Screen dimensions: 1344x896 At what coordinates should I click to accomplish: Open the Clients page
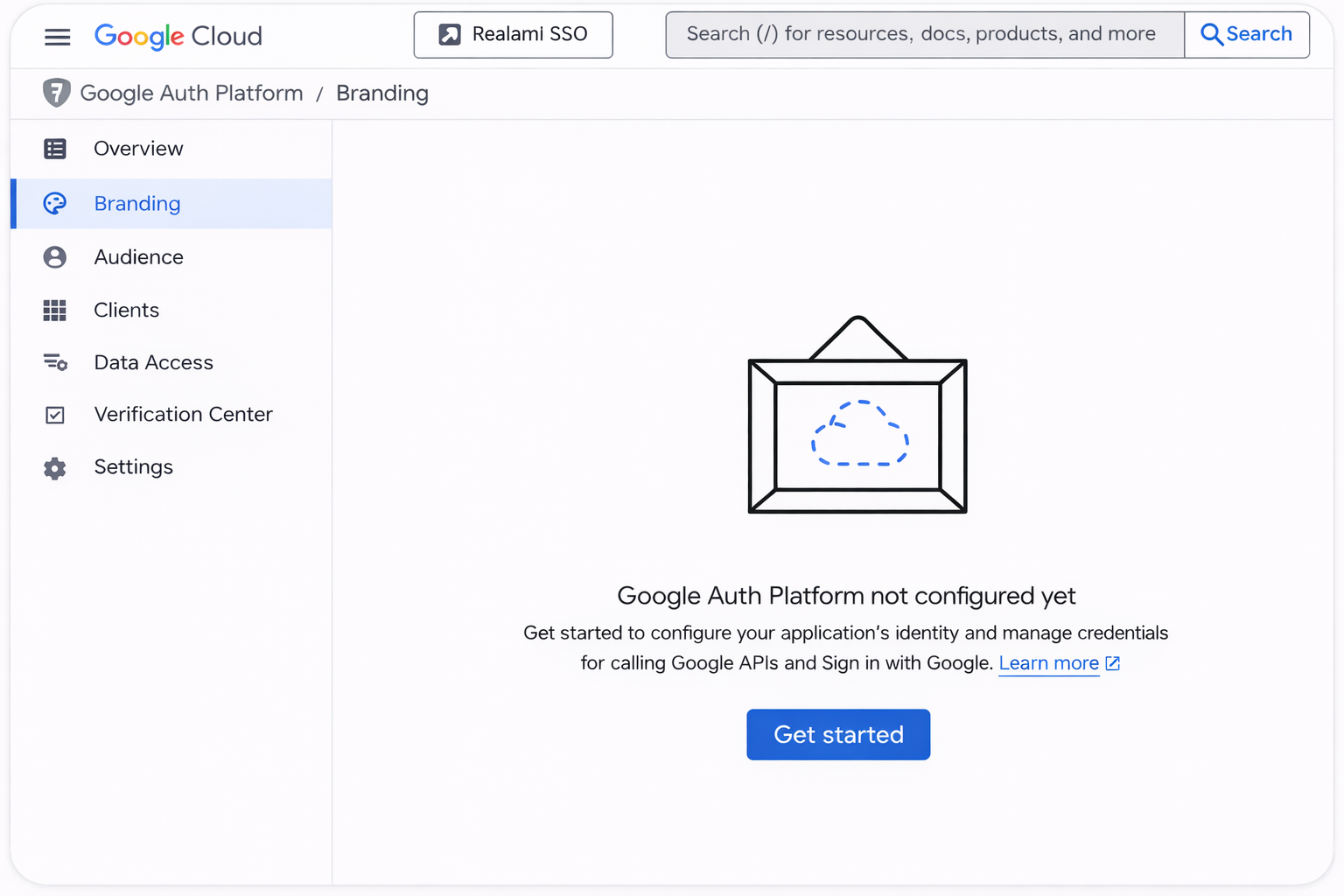(x=126, y=311)
